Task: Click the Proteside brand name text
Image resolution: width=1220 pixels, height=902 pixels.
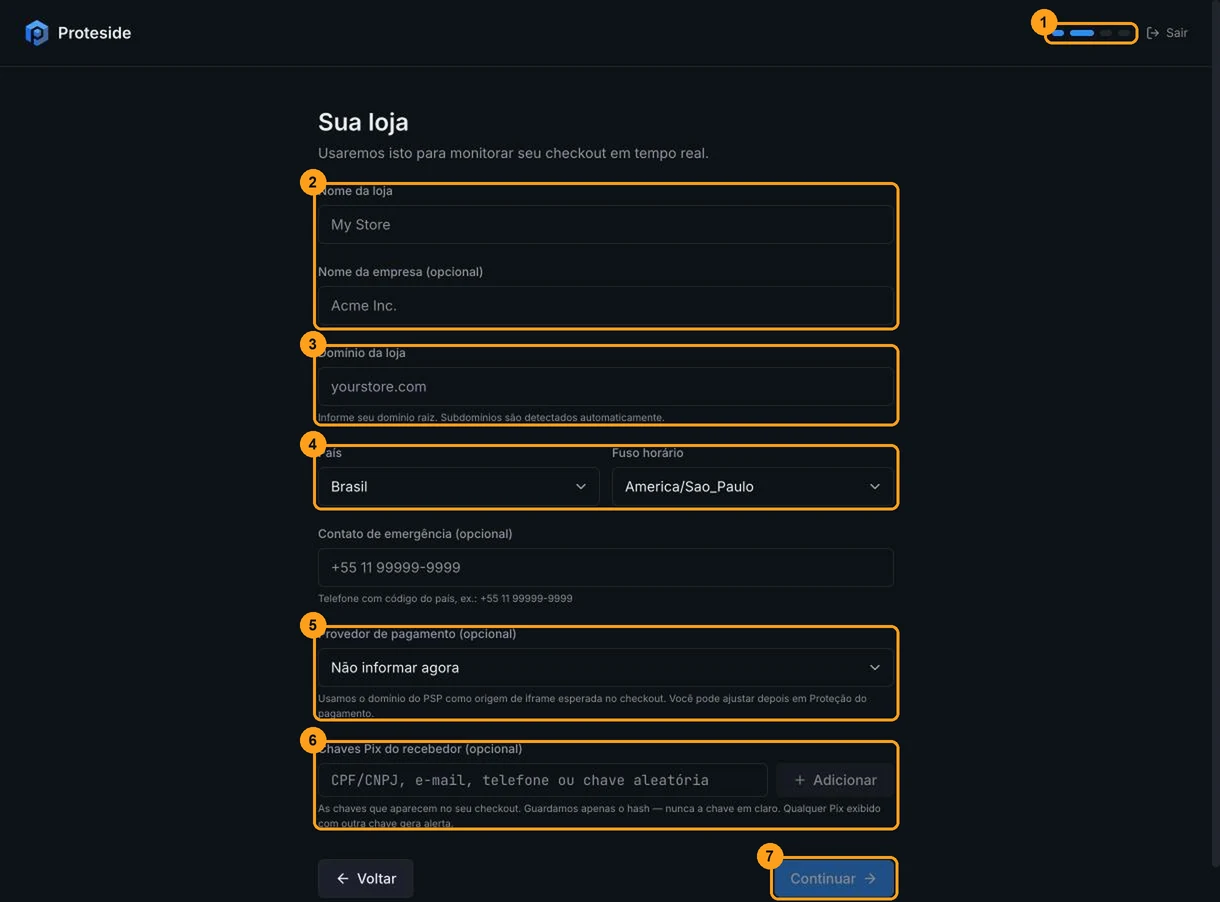Action: coord(94,33)
